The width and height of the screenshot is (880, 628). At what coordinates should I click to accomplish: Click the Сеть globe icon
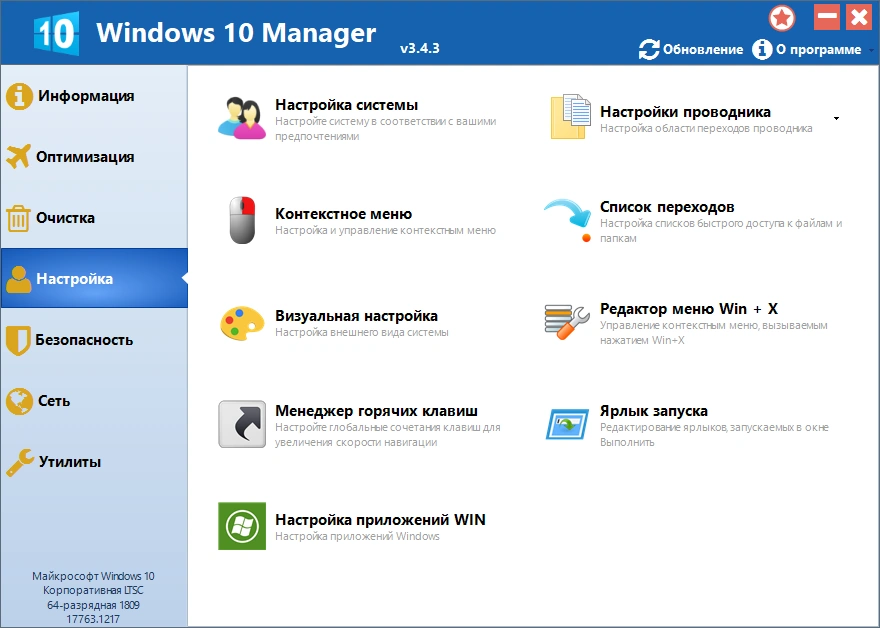point(19,401)
